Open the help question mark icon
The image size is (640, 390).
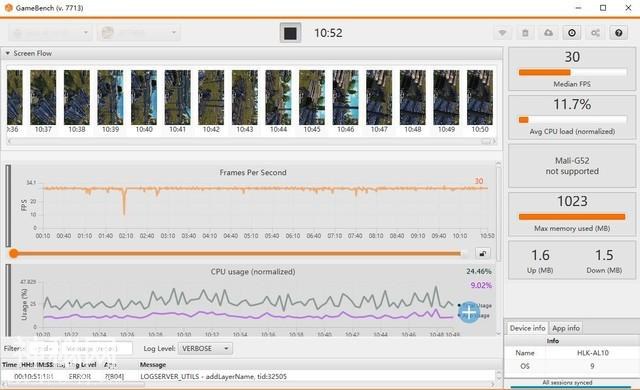619,33
